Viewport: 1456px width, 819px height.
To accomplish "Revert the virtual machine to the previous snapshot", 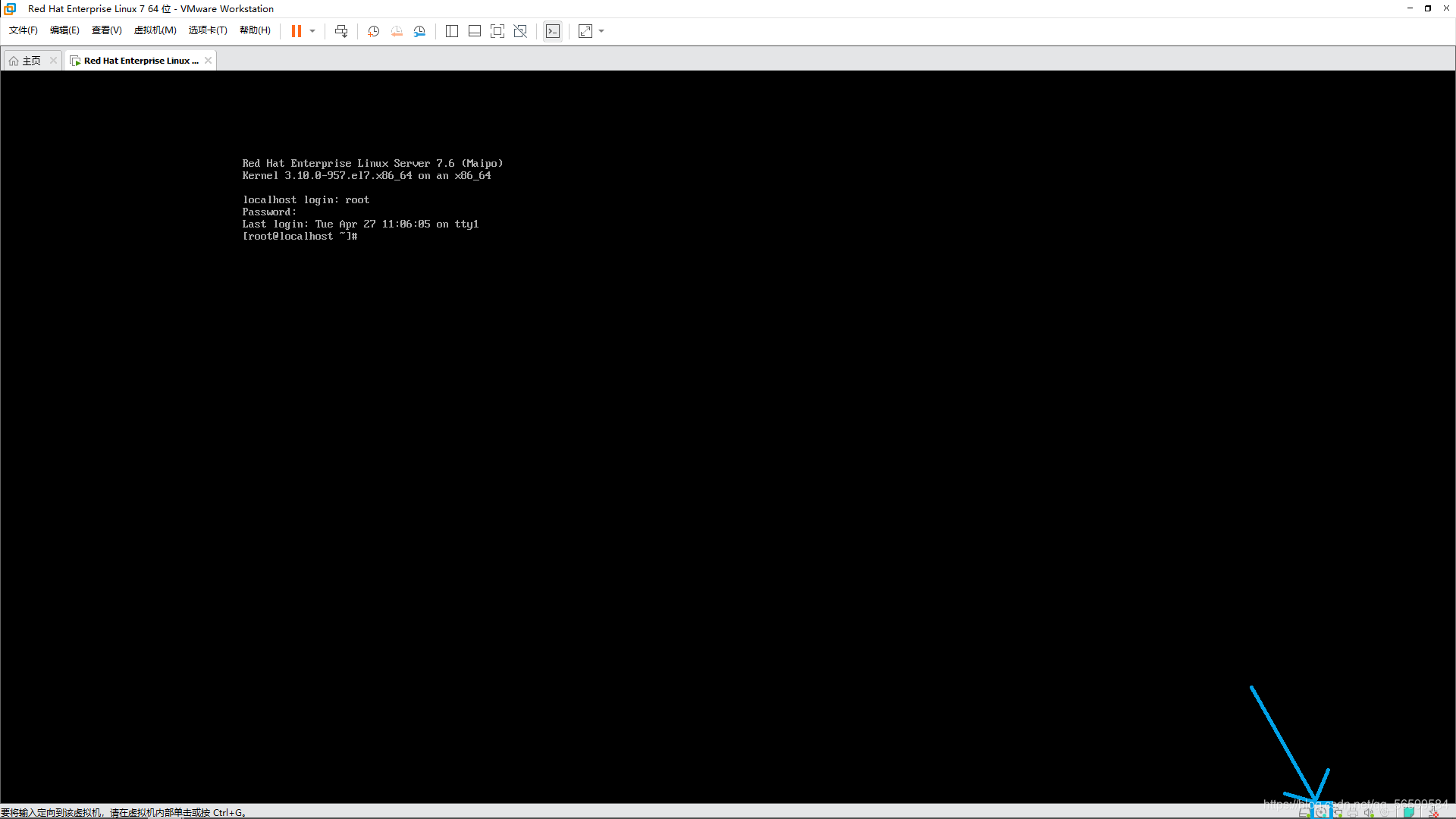I will click(x=397, y=31).
